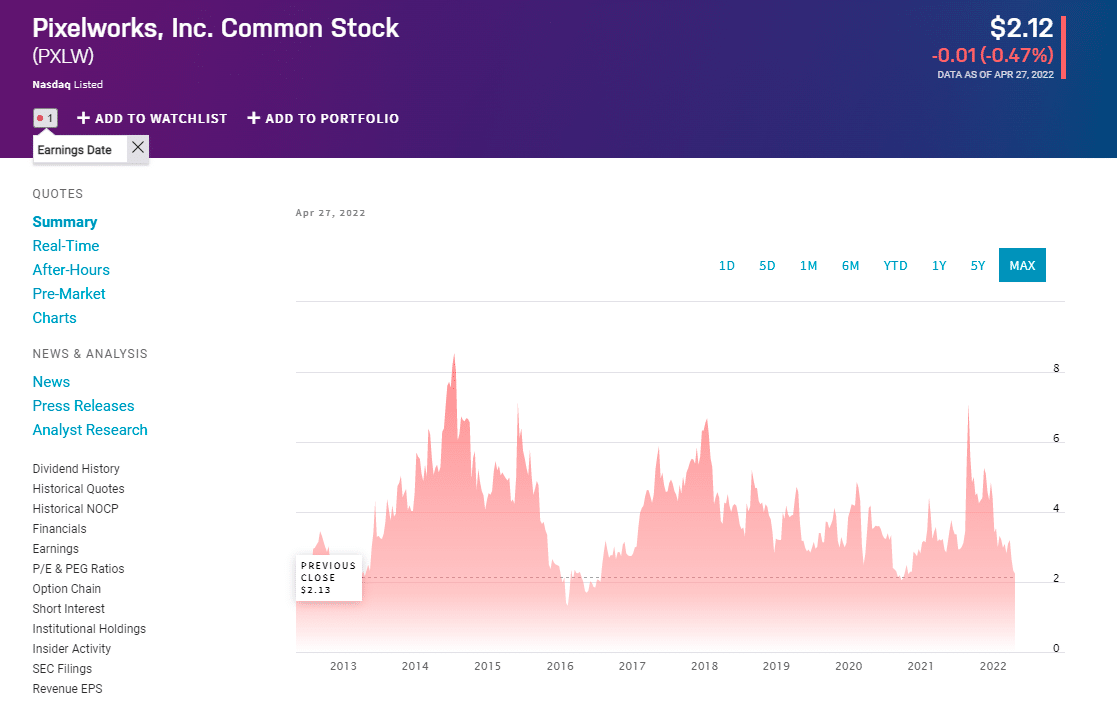The image size is (1117, 721).
Task: Go to After-Hours quotes
Action: [x=71, y=270]
